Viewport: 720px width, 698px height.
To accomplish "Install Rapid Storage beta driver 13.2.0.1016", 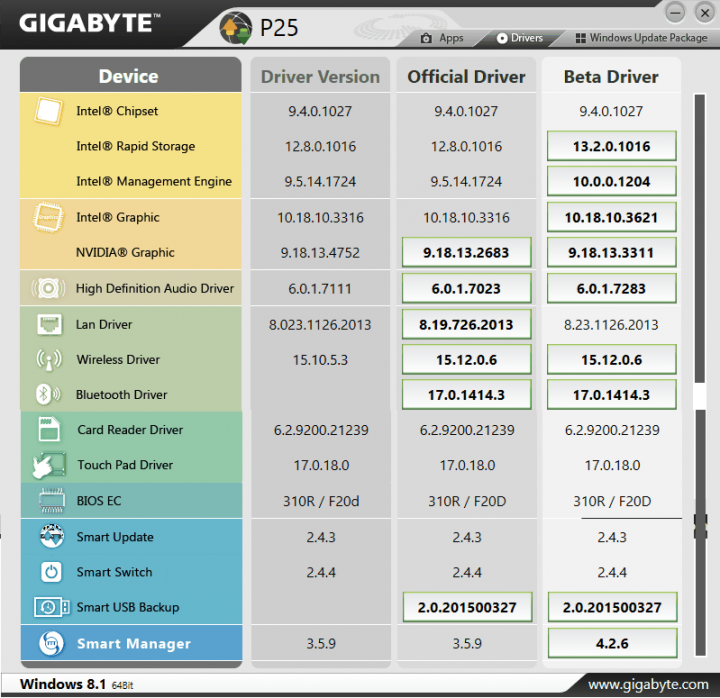I will (611, 146).
